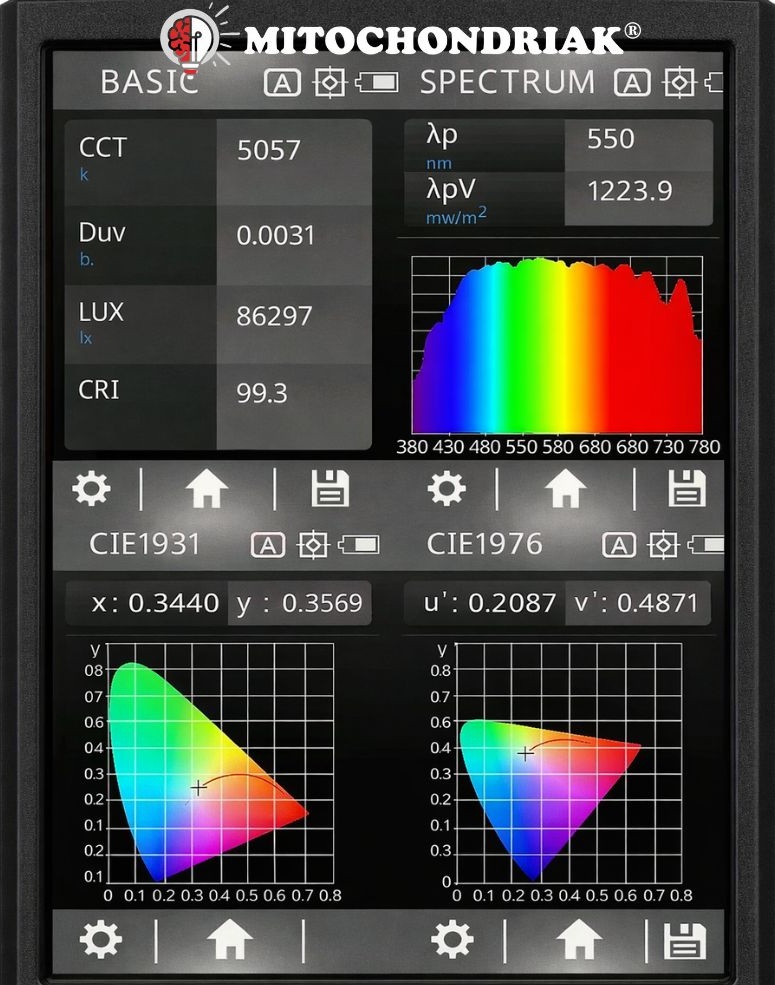Switch to the CIE1931 panel title

tap(145, 544)
